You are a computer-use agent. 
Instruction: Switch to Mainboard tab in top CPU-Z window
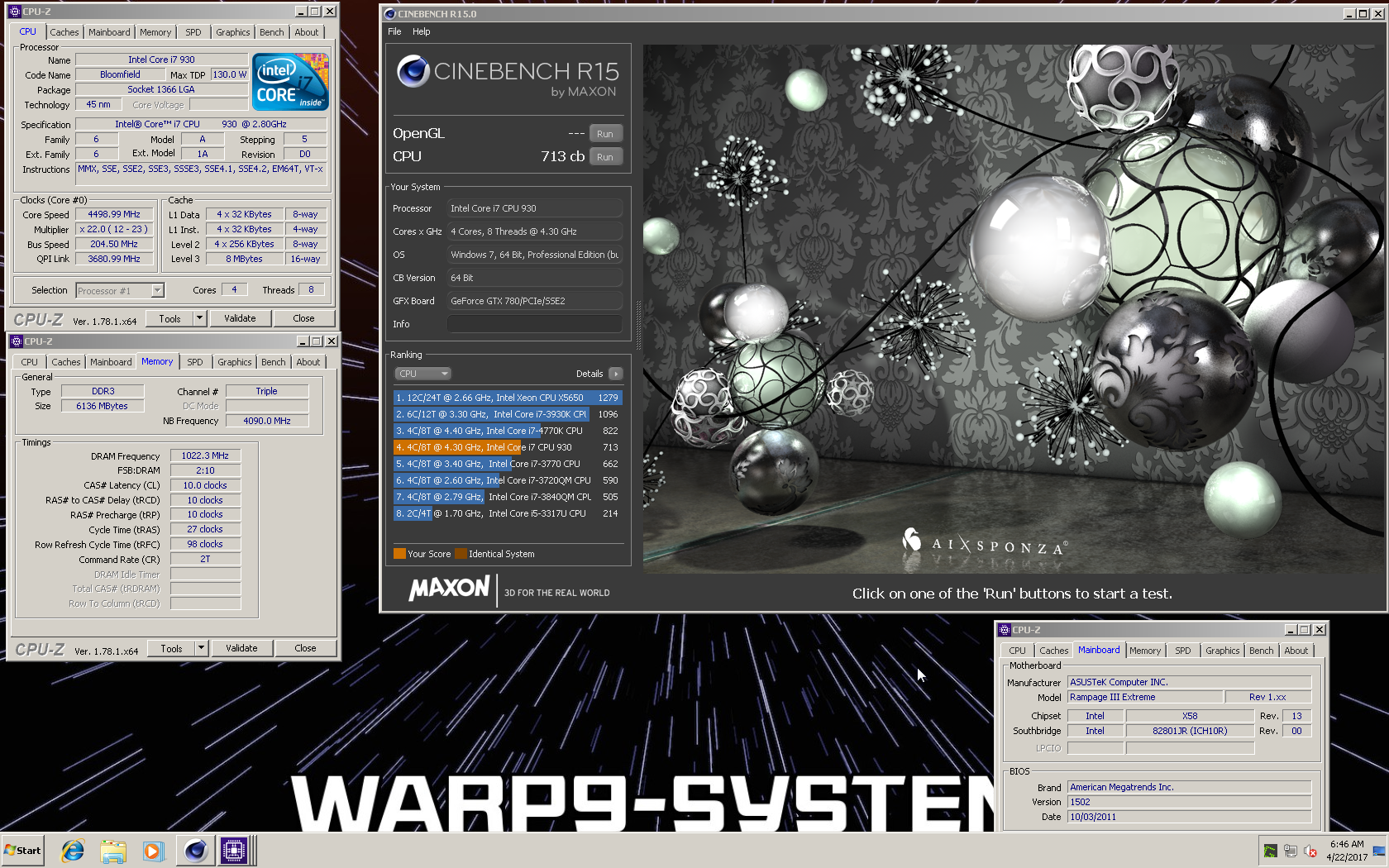[109, 32]
